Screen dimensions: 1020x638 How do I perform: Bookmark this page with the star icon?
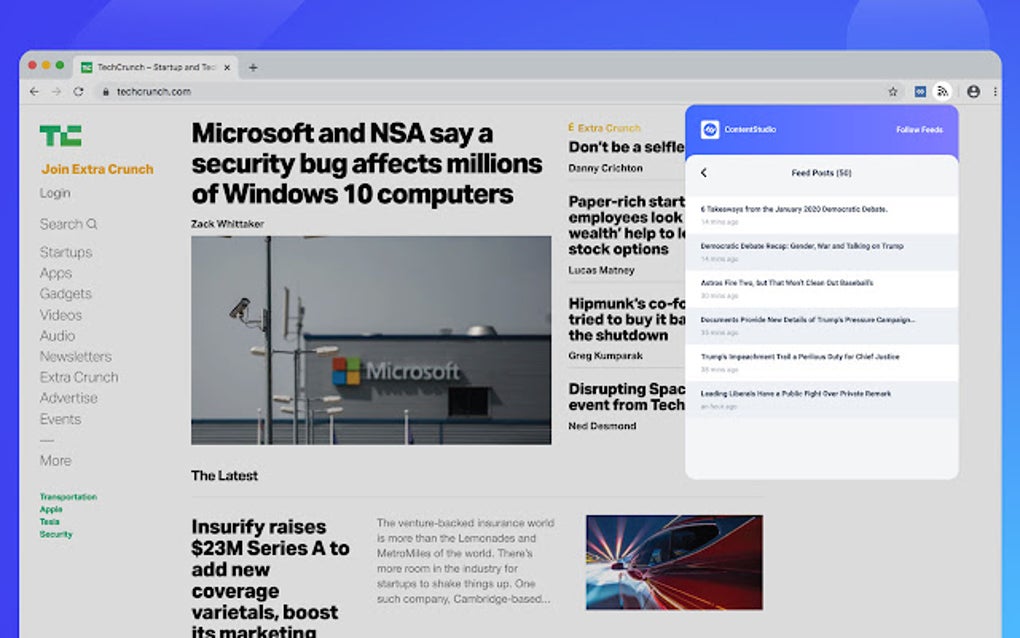(x=892, y=92)
